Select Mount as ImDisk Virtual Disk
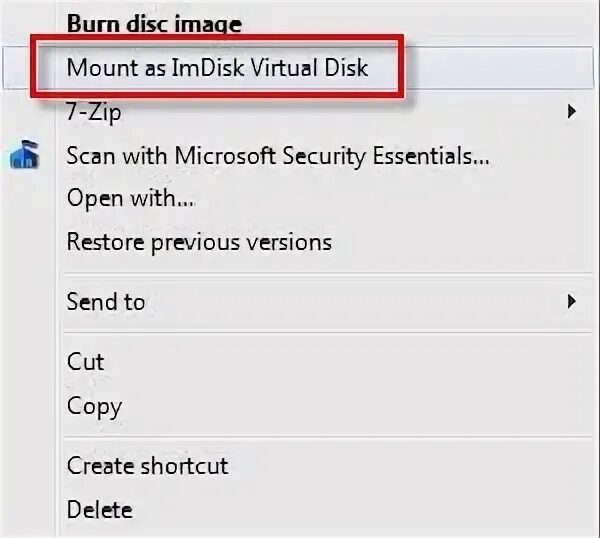Image resolution: width=600 pixels, height=538 pixels. (x=217, y=68)
